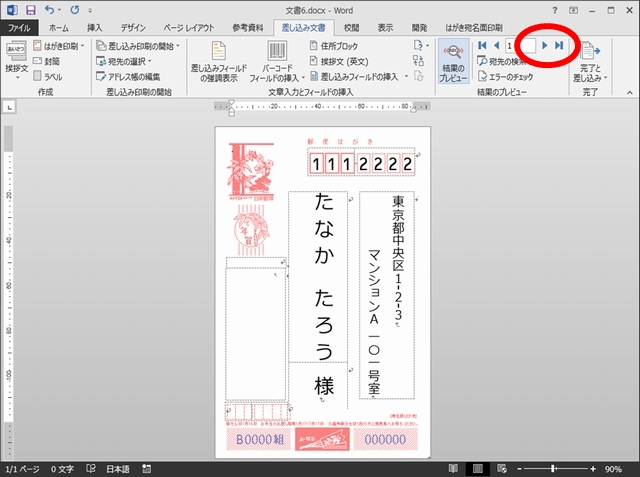Open 完了と差し込み dropdown
Viewport: 640px width, 477px height.
click(x=590, y=62)
